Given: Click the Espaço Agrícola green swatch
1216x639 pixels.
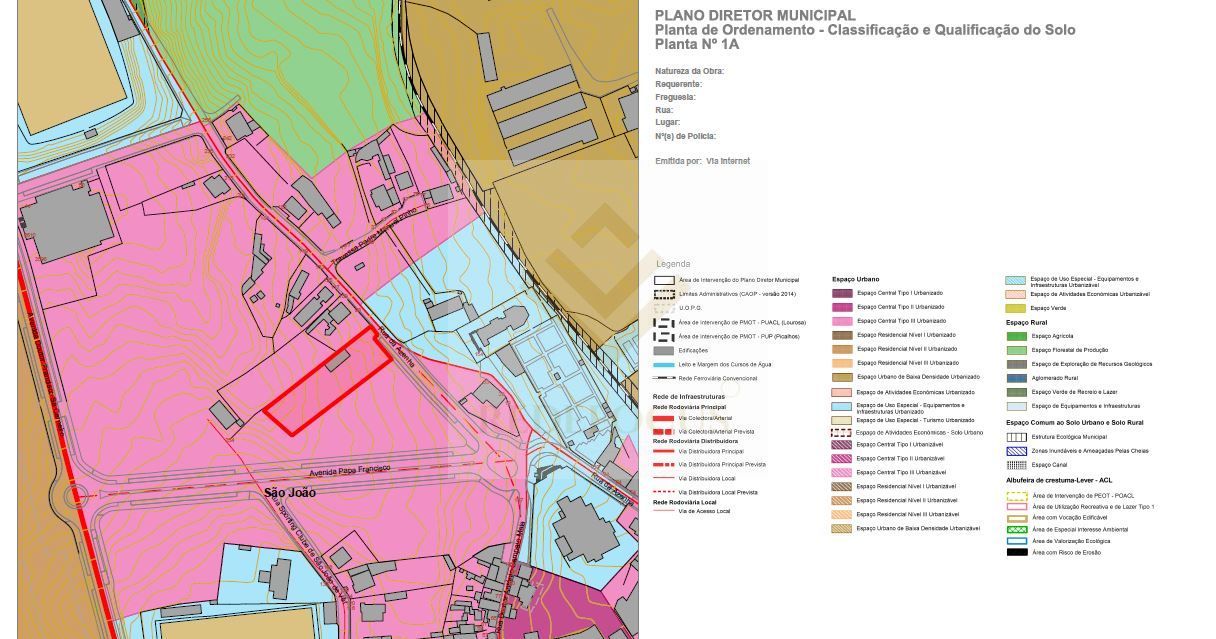Looking at the screenshot, I should click(1016, 336).
